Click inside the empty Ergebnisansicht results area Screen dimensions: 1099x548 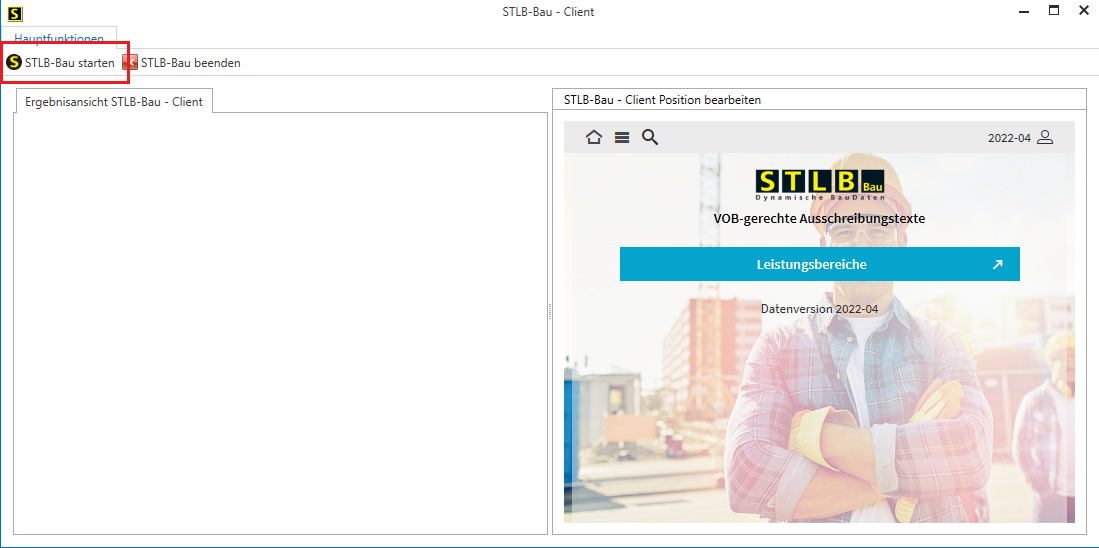(280, 320)
